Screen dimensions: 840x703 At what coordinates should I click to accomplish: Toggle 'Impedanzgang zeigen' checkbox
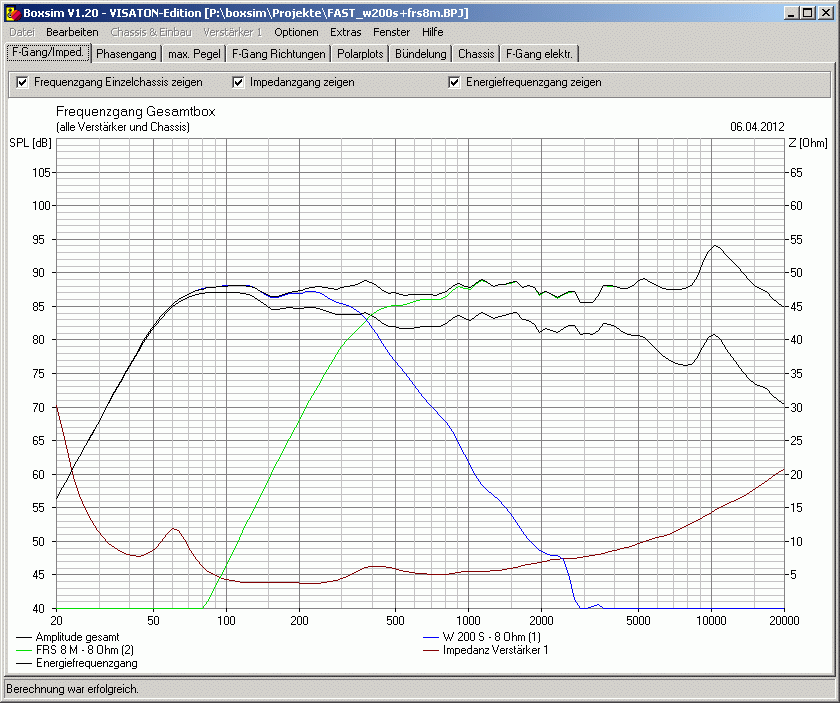coord(238,82)
